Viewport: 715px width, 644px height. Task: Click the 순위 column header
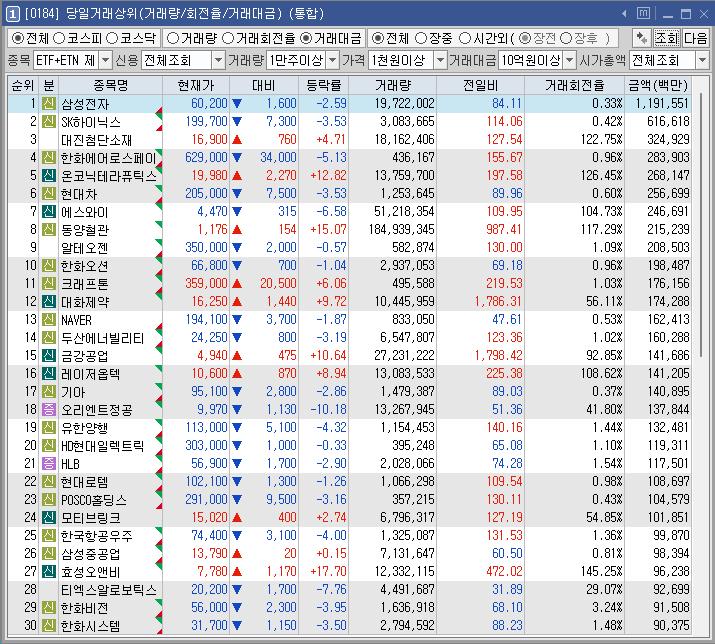coord(23,85)
